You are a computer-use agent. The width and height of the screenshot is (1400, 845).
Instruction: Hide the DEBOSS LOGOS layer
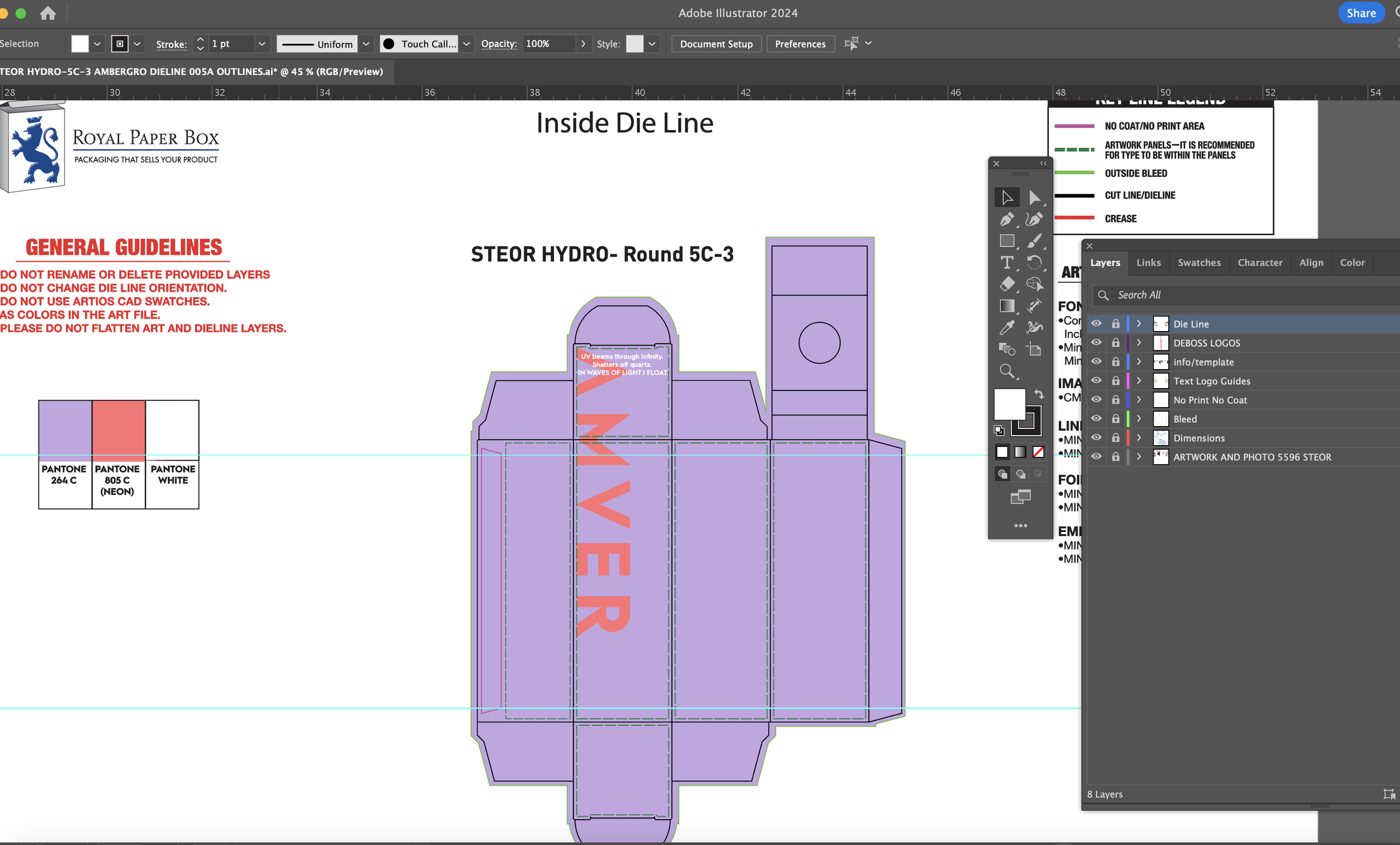(1096, 343)
